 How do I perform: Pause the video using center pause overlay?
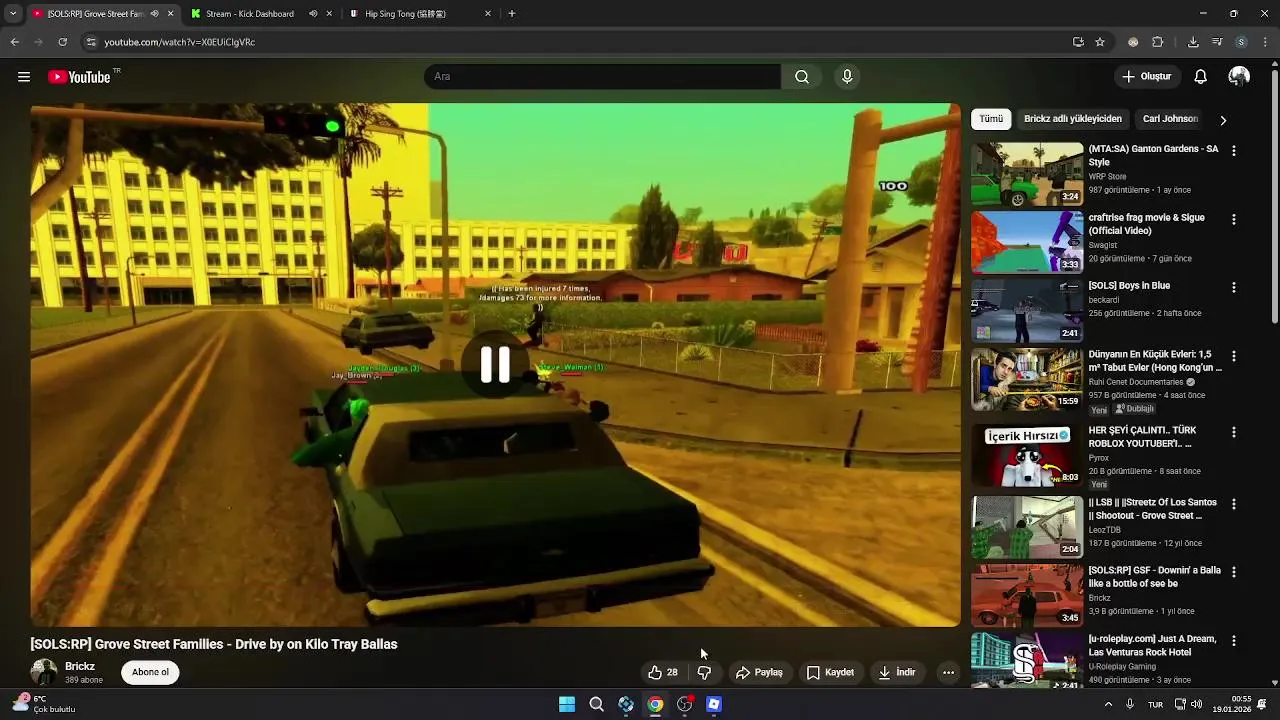click(x=495, y=366)
